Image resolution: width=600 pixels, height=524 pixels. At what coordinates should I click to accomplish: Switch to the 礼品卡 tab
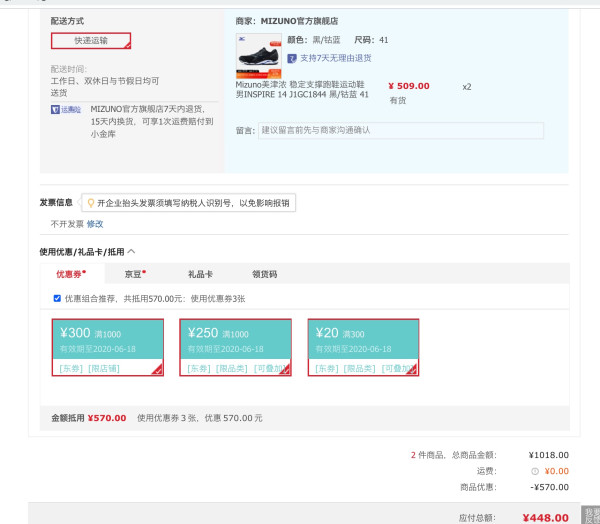pyautogui.click(x=200, y=274)
